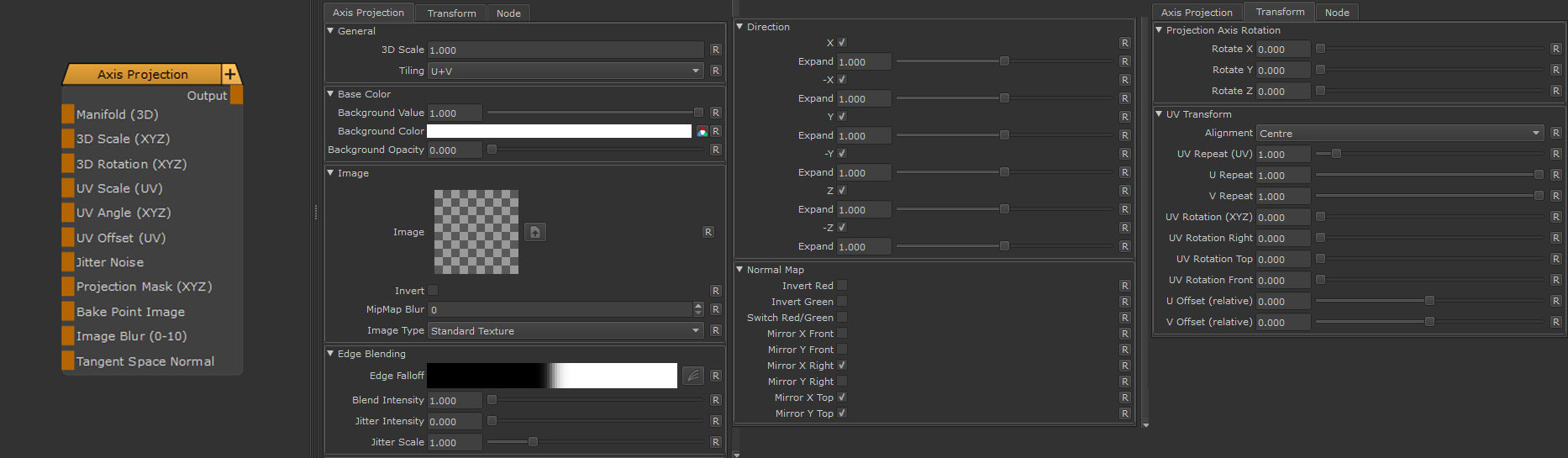Screen dimensions: 1568x458
Task: Click the Output port on the node
Action: [x=236, y=96]
